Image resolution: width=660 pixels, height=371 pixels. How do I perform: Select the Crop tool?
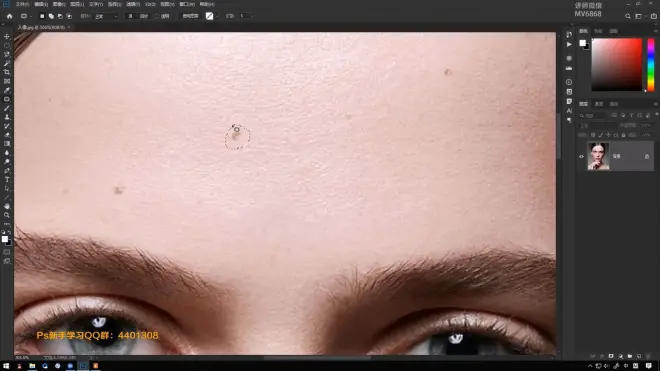(x=7, y=72)
